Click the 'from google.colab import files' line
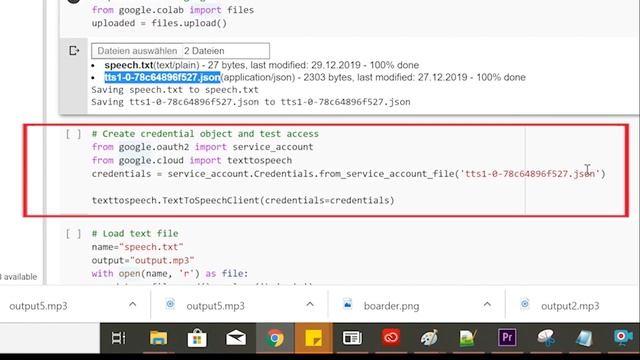This screenshot has height=360, width=640. [173, 10]
